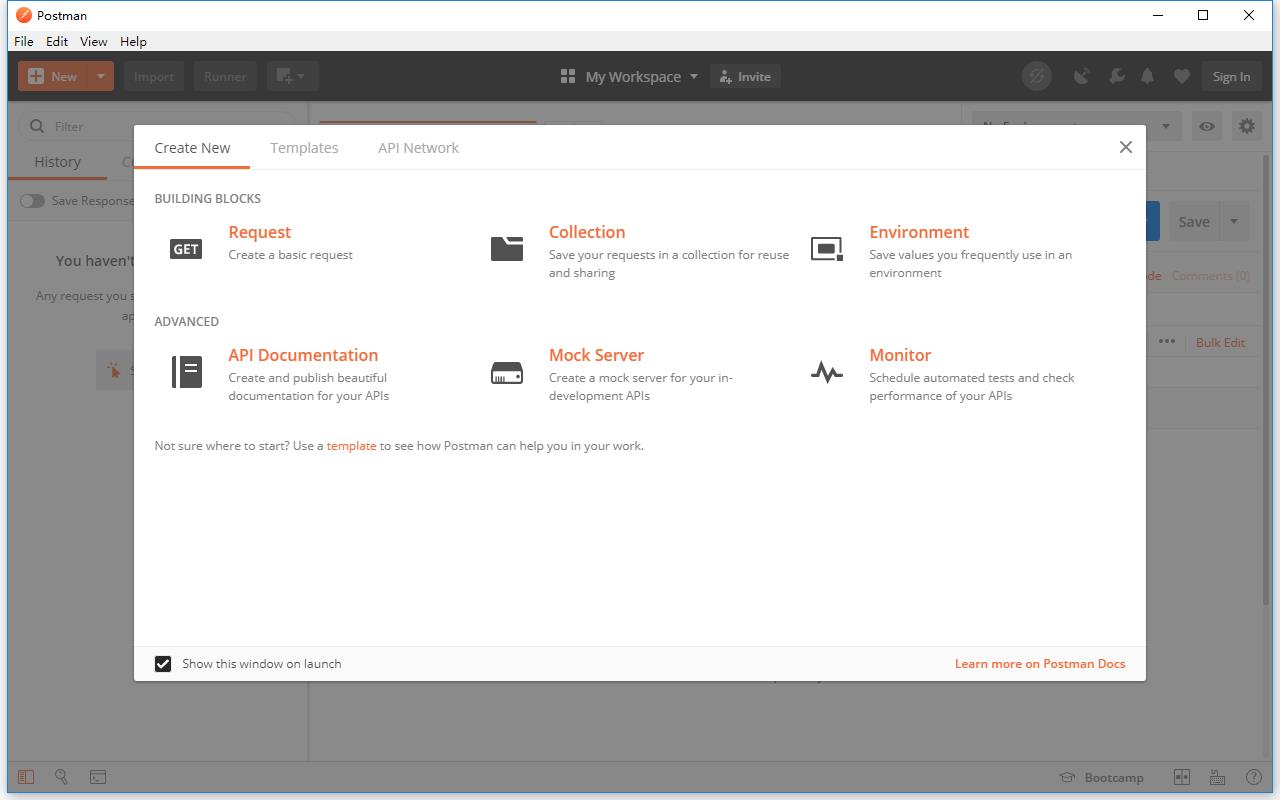Viewport: 1280px width, 800px height.
Task: Open the environment settings gear icon
Action: click(x=1246, y=126)
